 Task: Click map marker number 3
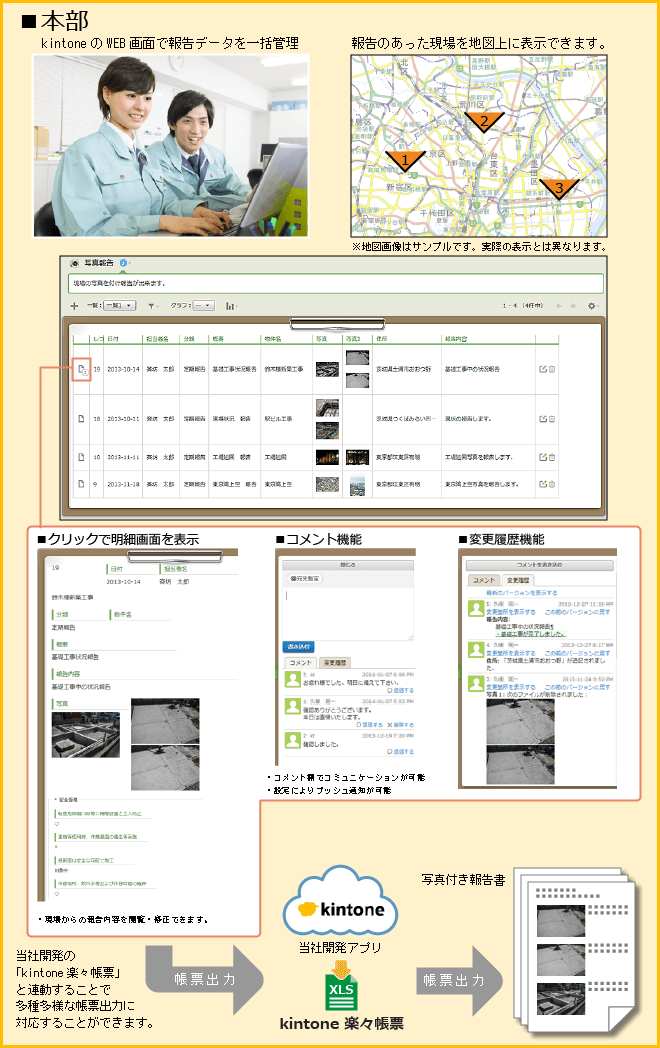[559, 188]
